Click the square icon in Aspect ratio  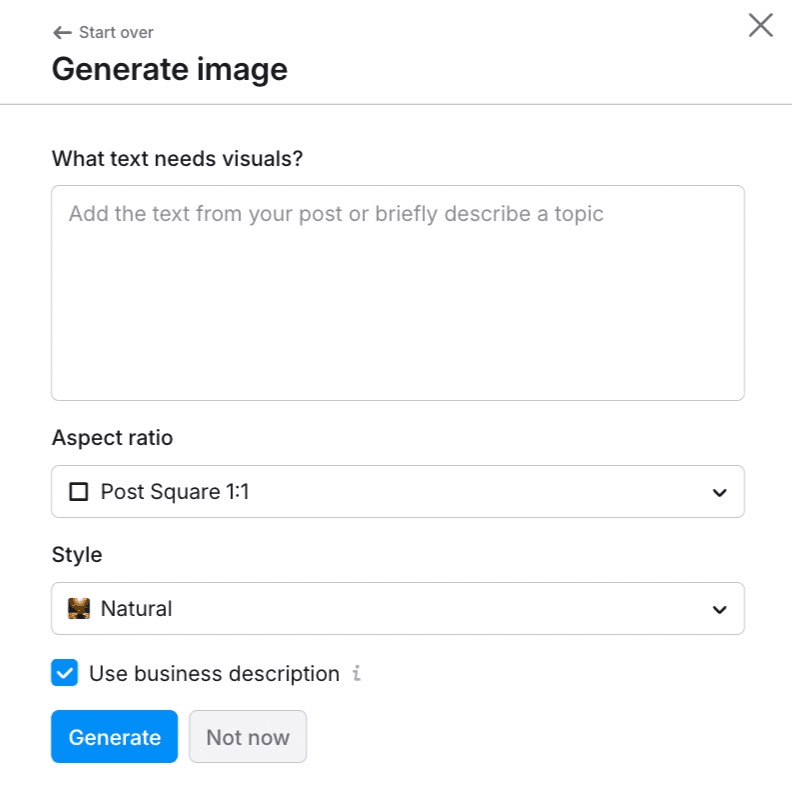78,492
